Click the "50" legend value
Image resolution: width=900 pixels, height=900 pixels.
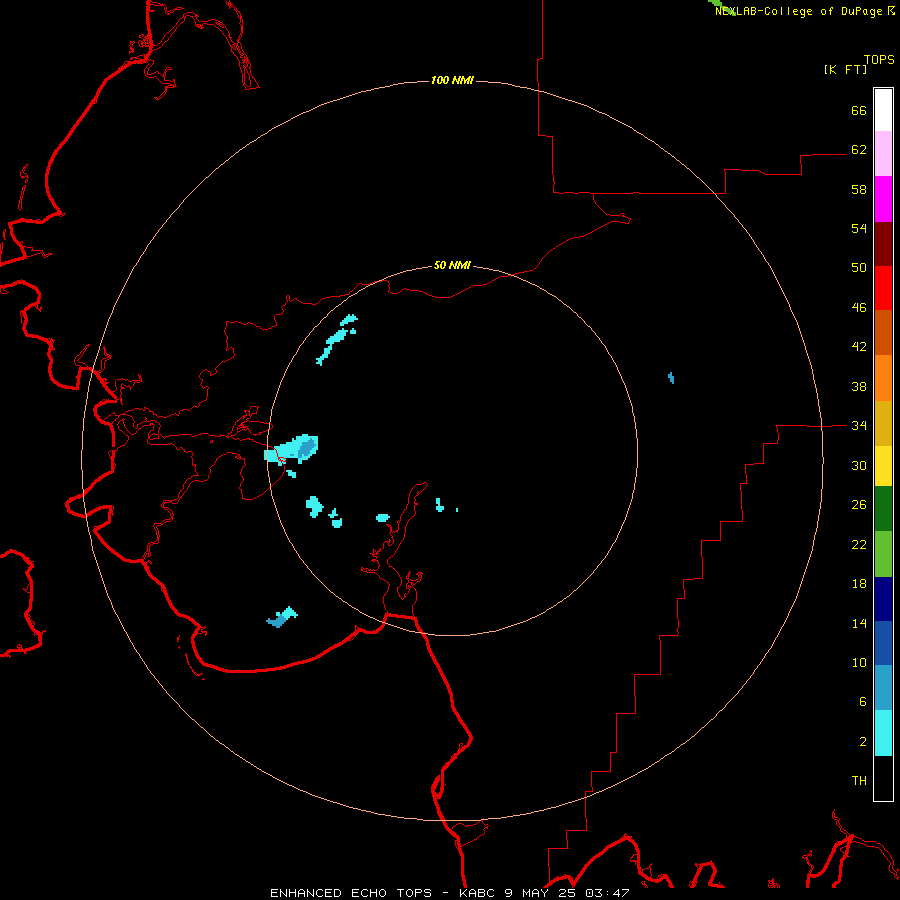pyautogui.click(x=859, y=267)
